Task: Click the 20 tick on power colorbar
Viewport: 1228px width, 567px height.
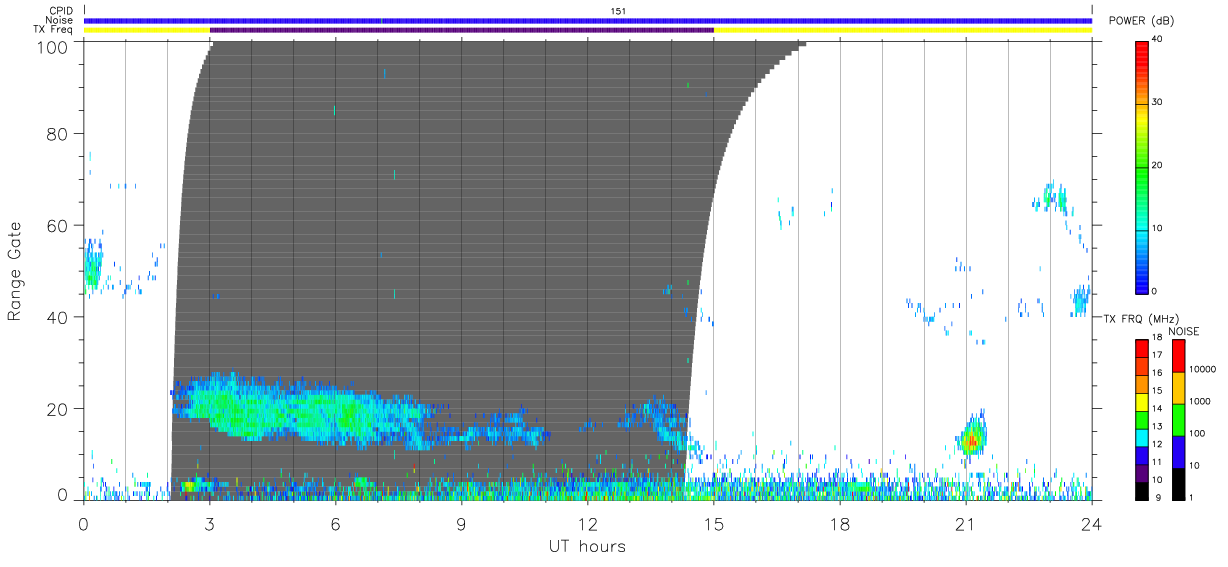Action: (x=1158, y=165)
